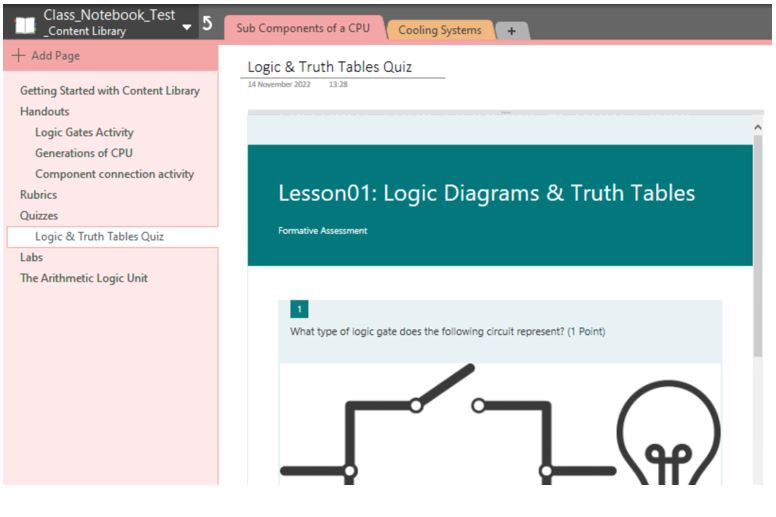Viewport: 776px width, 517px height.
Task: Open the Labs page
Action: (x=31, y=257)
